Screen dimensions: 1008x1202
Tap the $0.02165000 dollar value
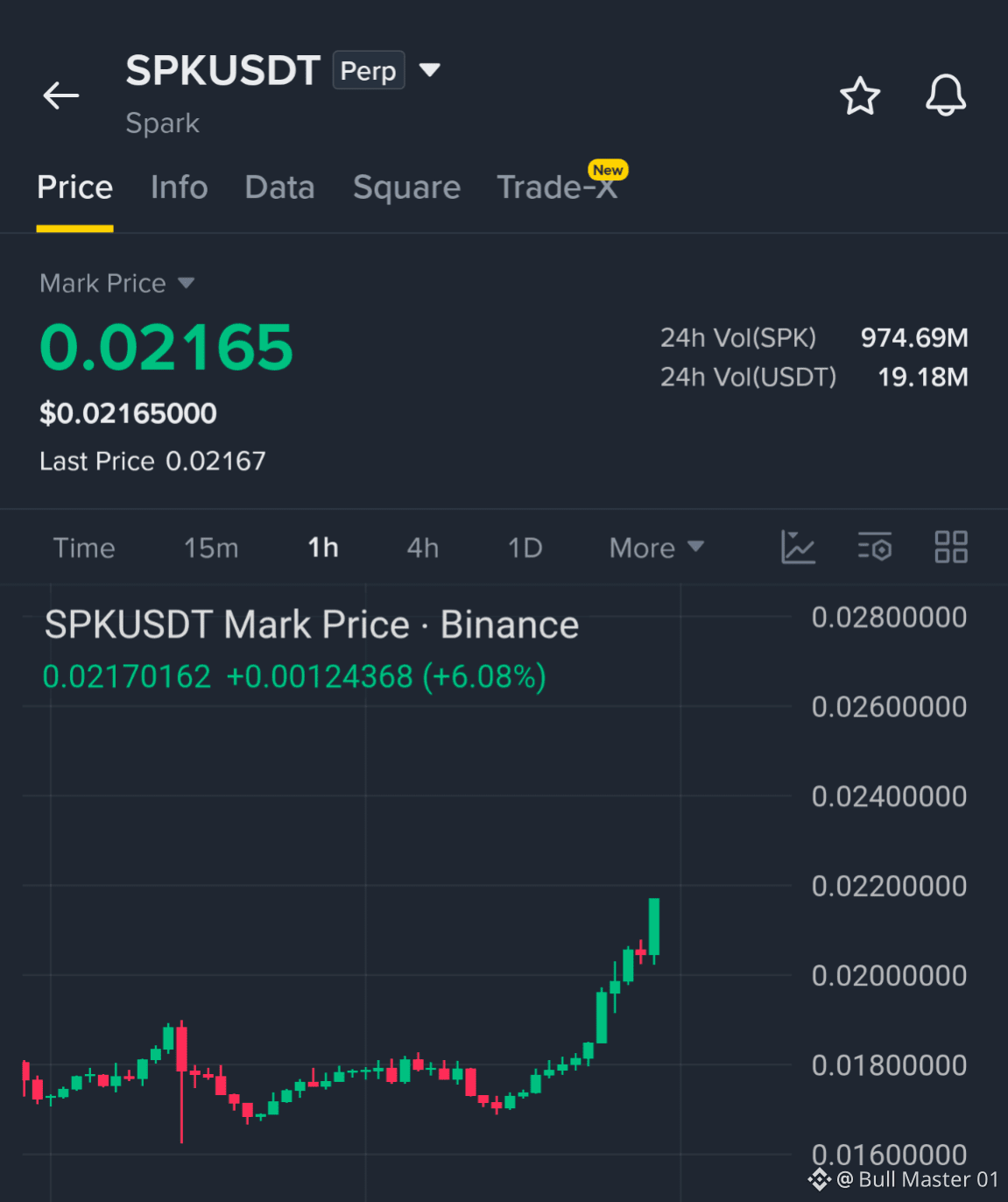click(x=128, y=414)
